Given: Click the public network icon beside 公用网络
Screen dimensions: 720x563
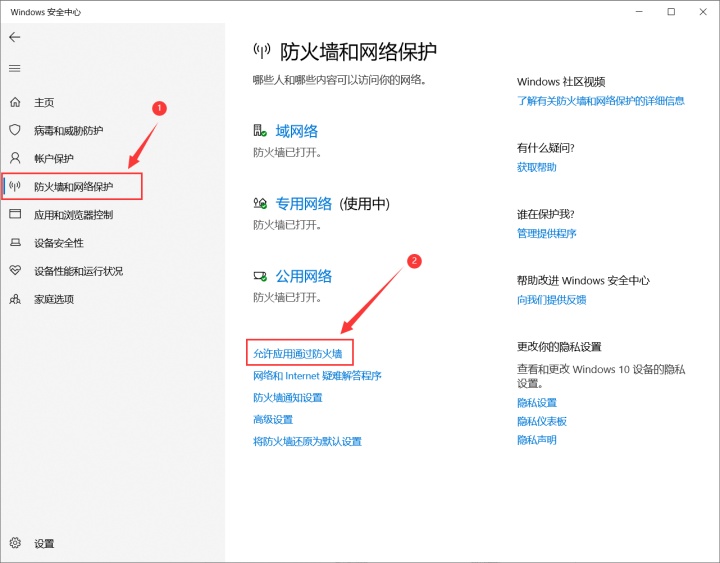Looking at the screenshot, I should 260,276.
